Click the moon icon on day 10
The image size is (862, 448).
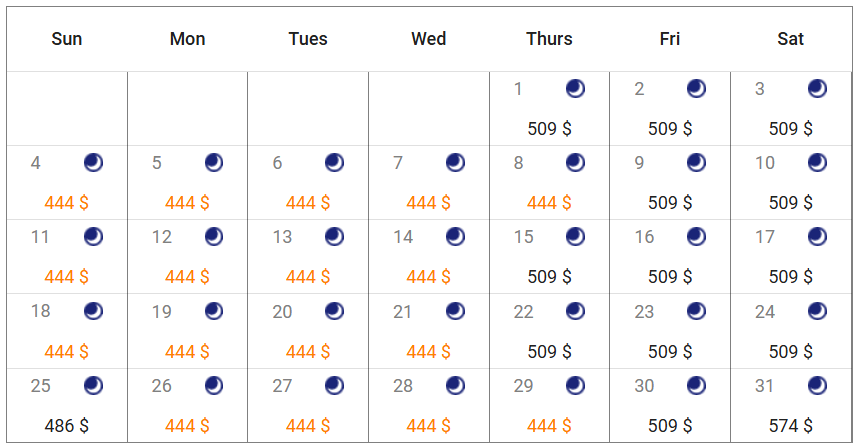(817, 163)
